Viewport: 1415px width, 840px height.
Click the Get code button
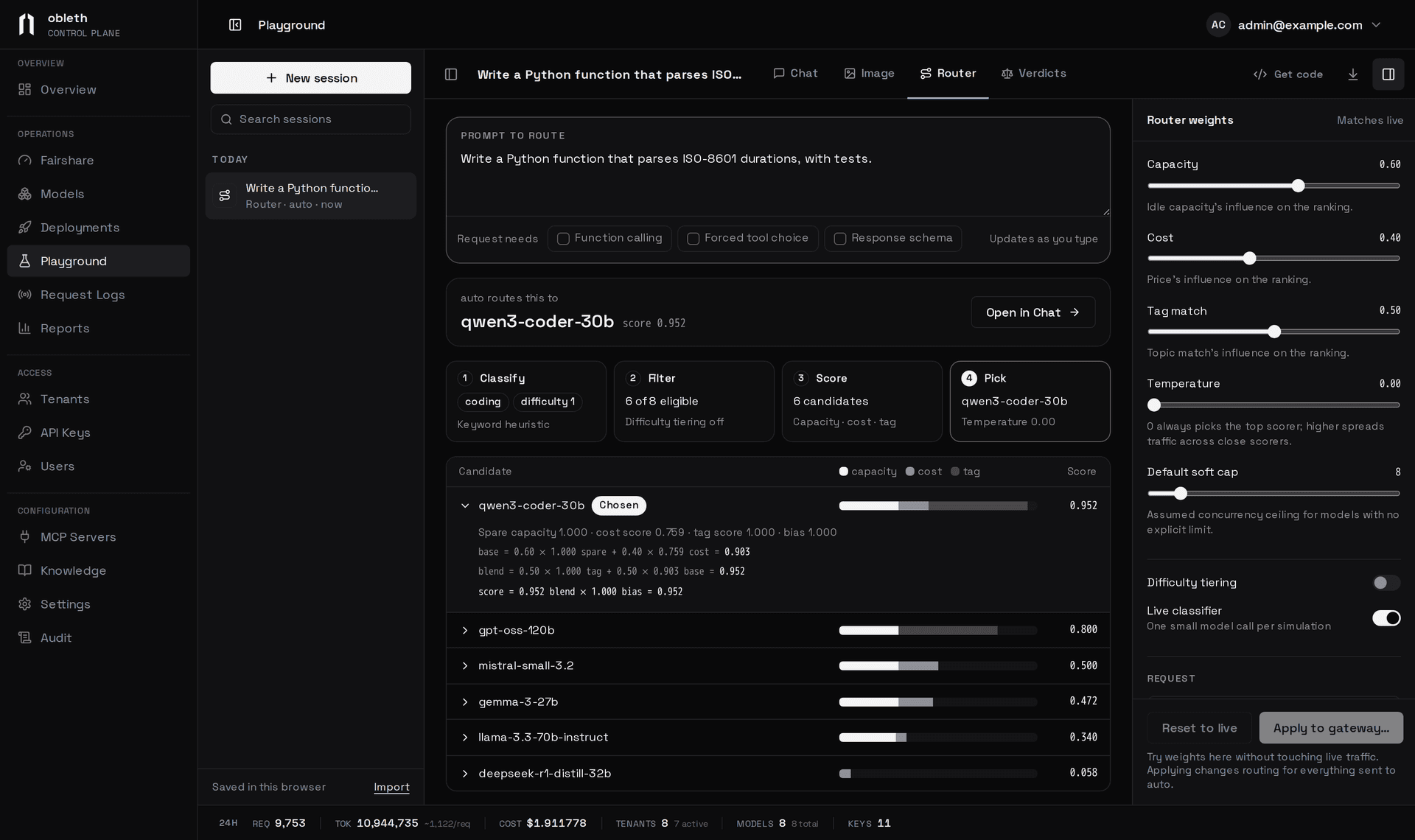1288,74
